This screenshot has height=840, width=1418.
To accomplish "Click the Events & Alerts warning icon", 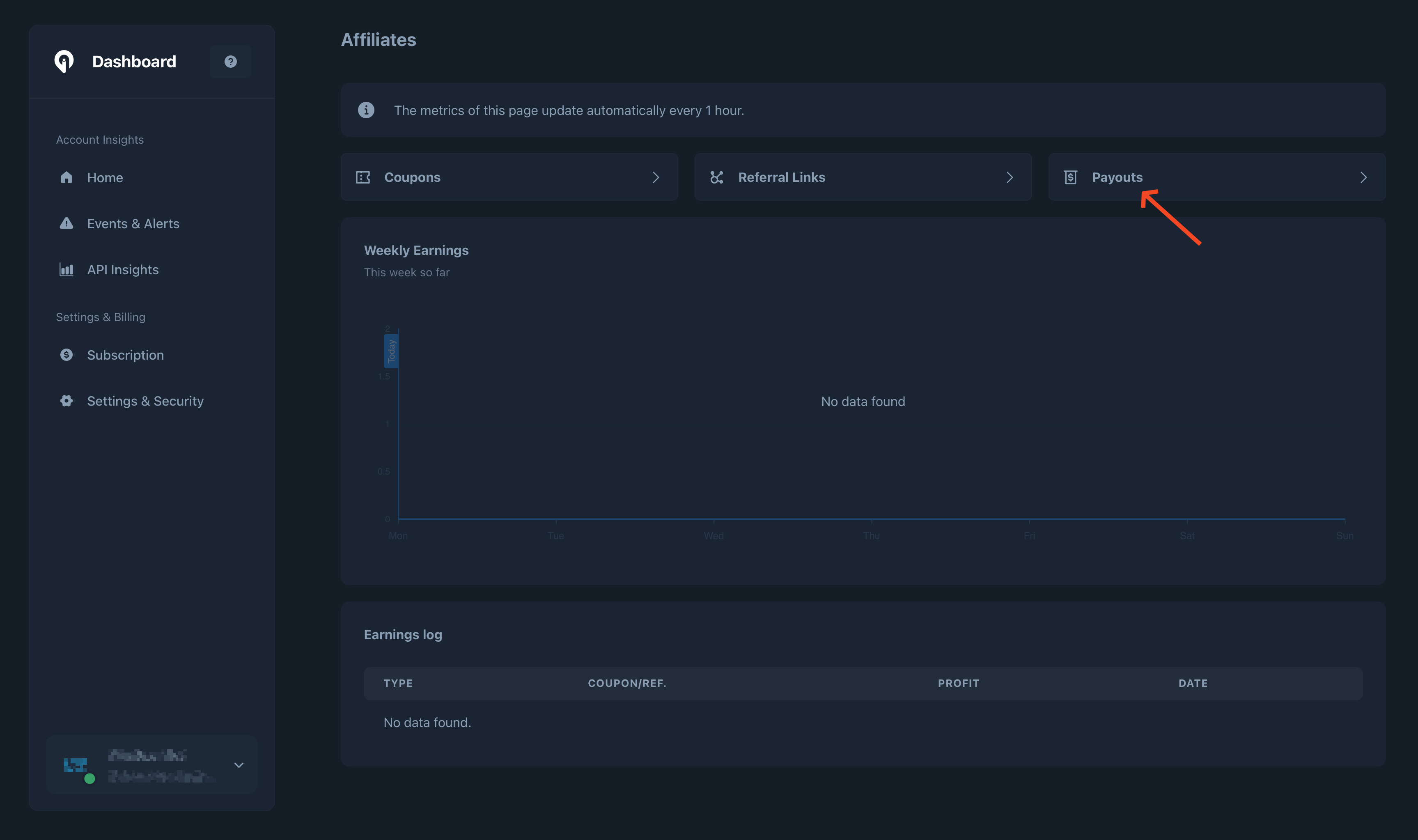I will click(66, 223).
